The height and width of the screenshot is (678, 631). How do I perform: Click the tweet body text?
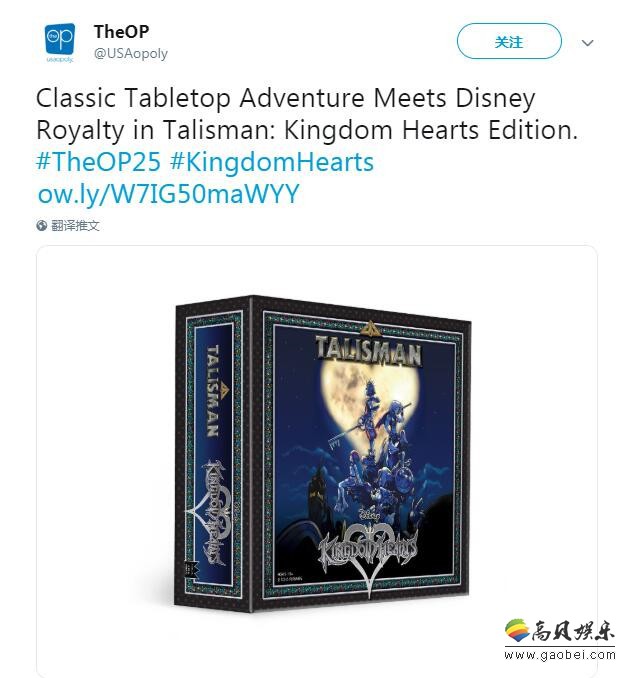[x=307, y=113]
